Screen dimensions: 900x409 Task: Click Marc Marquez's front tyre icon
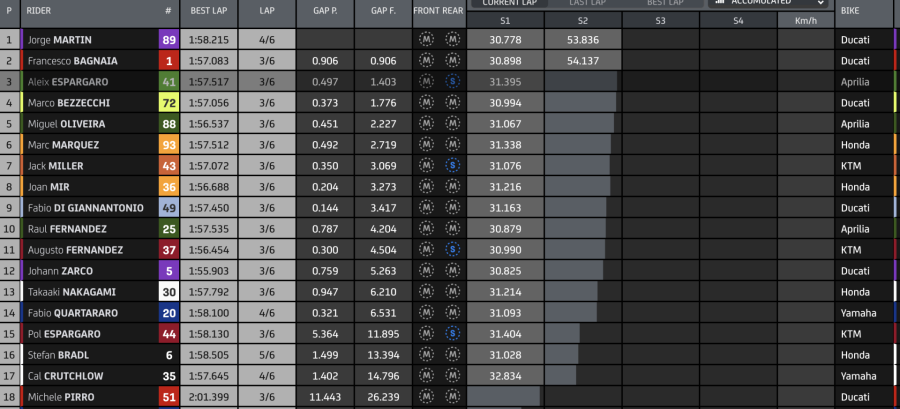426,145
